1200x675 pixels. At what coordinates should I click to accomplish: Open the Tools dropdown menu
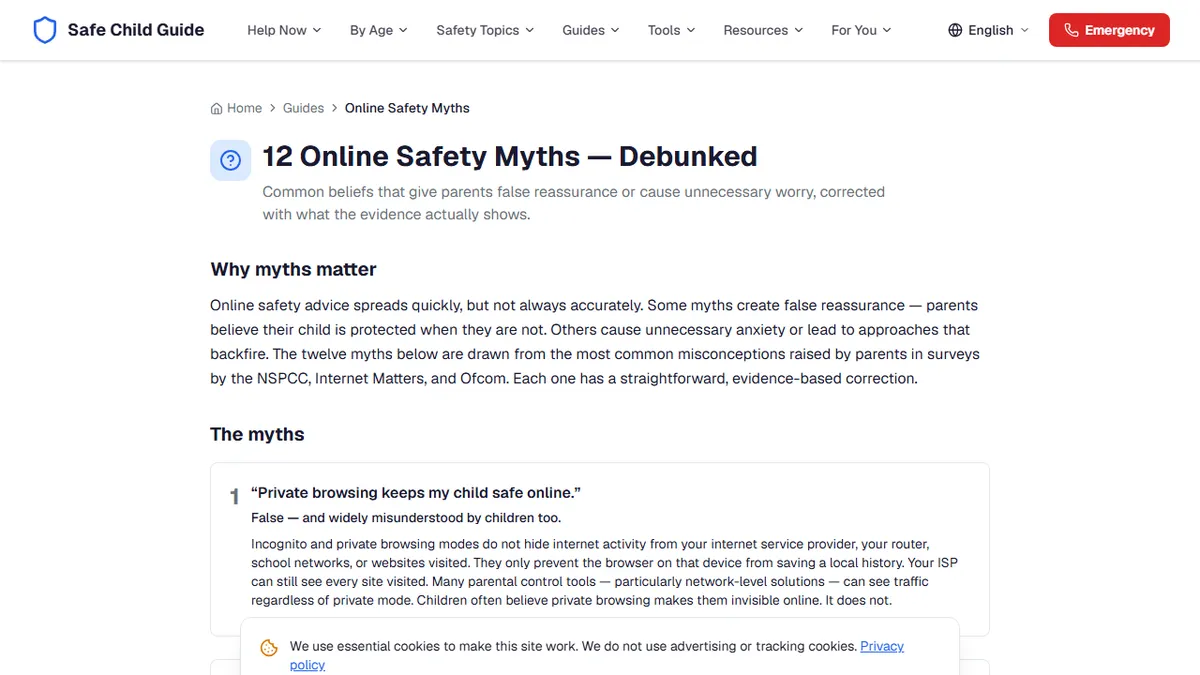(671, 30)
